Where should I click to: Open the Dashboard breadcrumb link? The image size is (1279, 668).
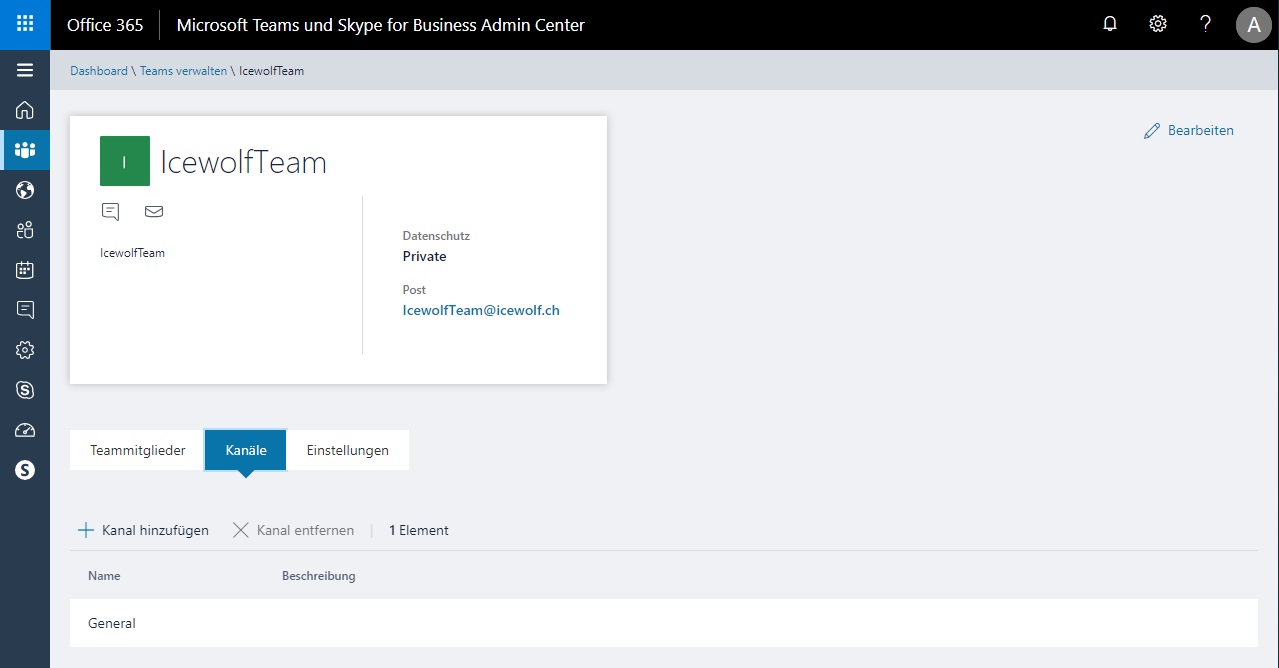tap(99, 71)
